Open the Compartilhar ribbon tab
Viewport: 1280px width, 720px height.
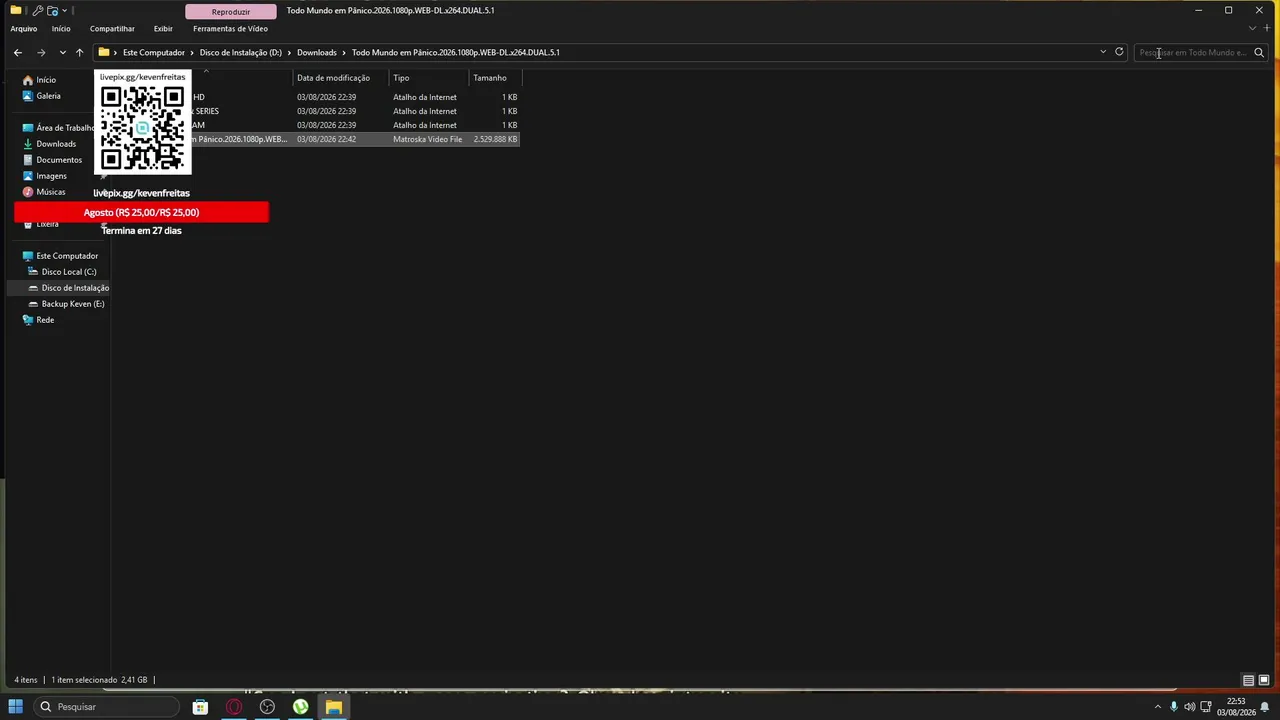coord(112,28)
